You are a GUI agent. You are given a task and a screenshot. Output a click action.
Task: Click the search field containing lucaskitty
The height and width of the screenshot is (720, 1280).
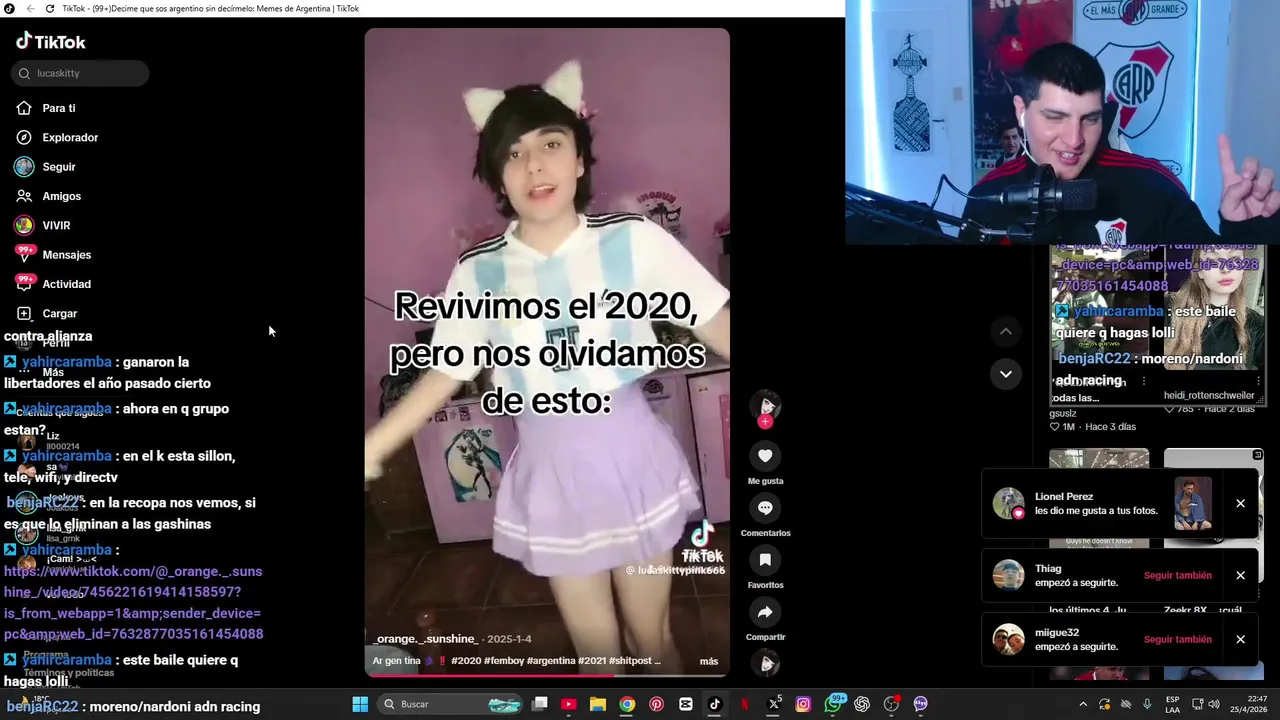pos(80,73)
